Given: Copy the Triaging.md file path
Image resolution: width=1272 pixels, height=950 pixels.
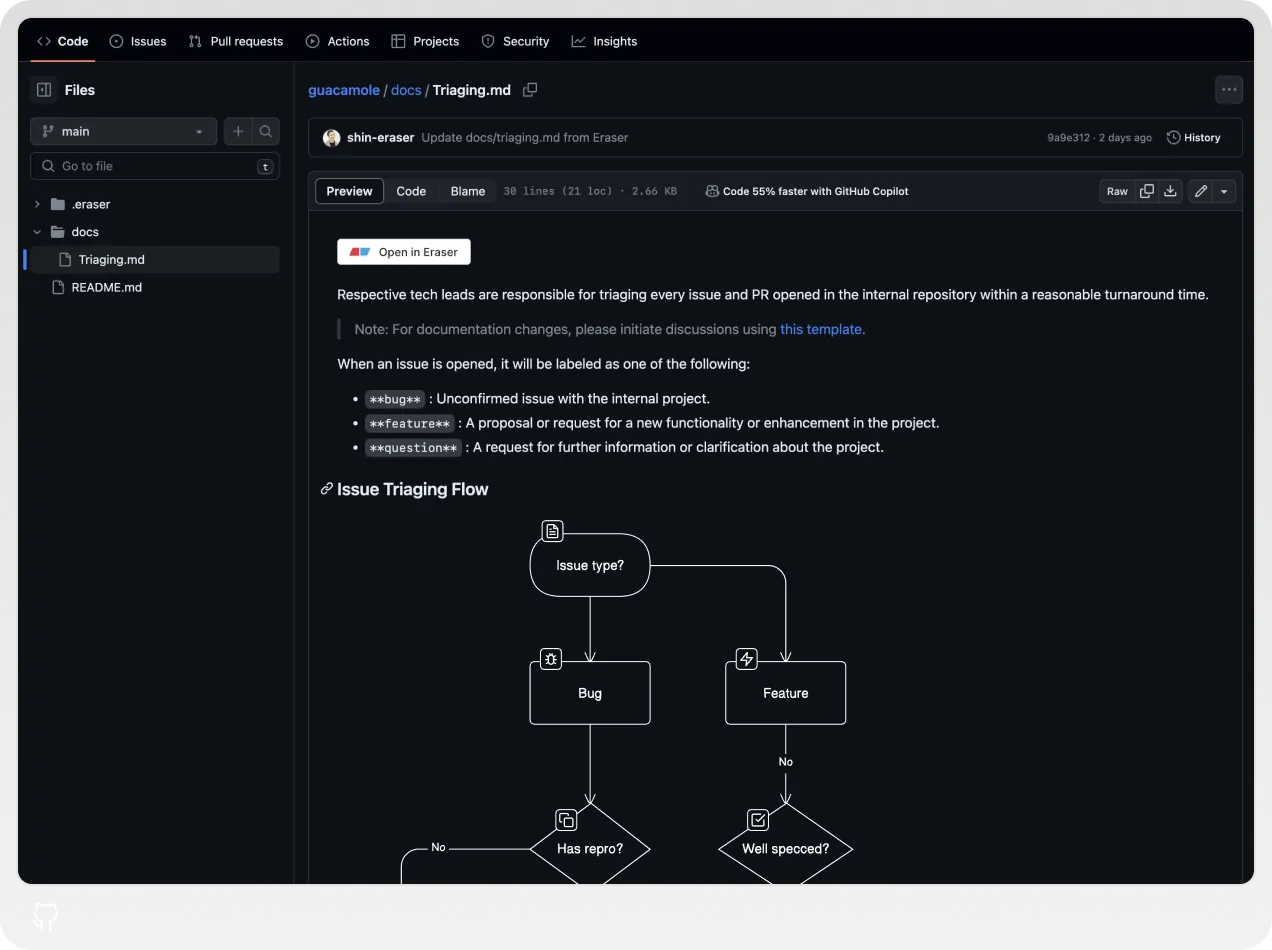Looking at the screenshot, I should click(x=529, y=90).
